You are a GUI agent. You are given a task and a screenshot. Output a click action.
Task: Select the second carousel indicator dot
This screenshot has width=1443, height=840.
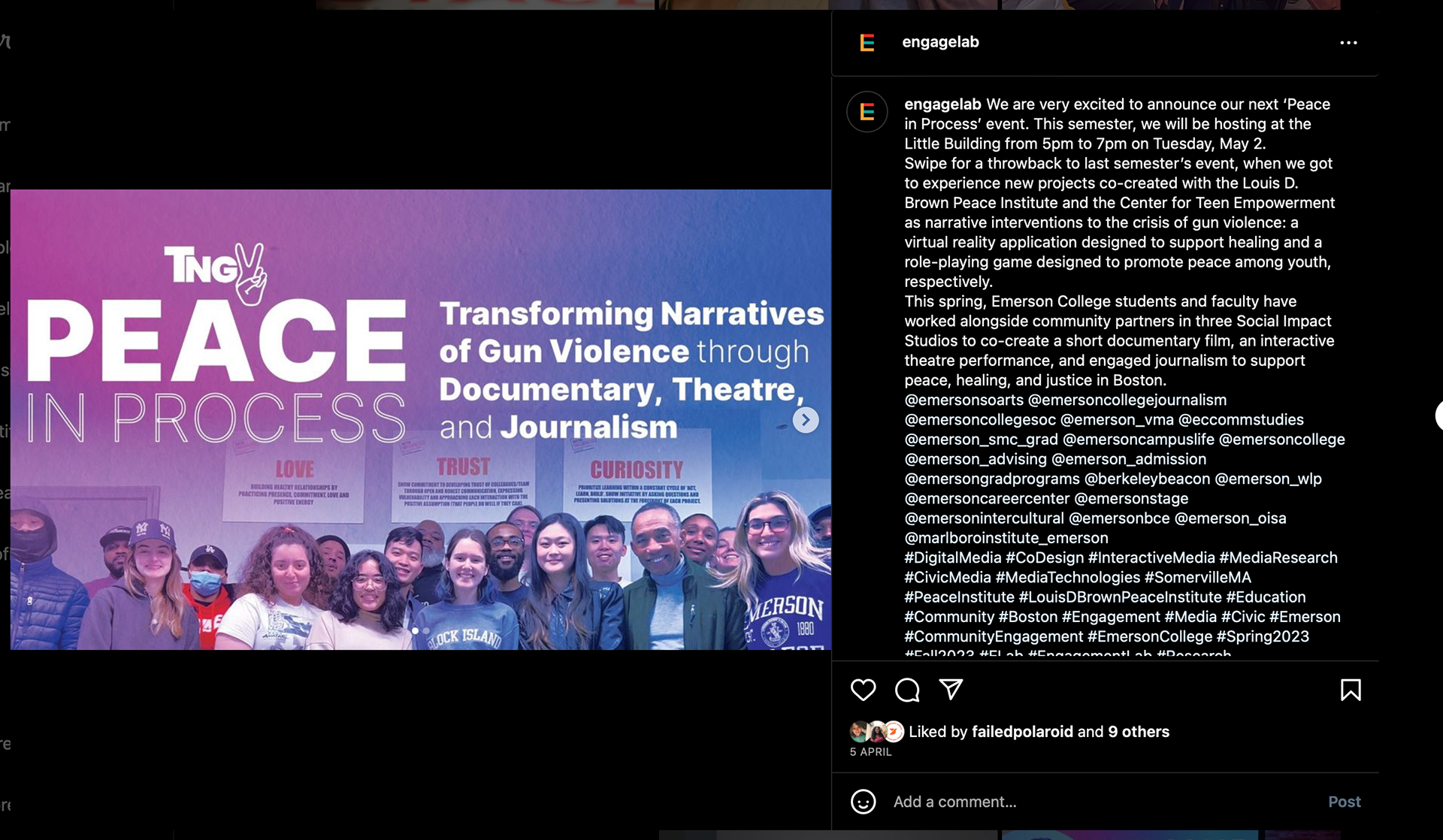[426, 631]
